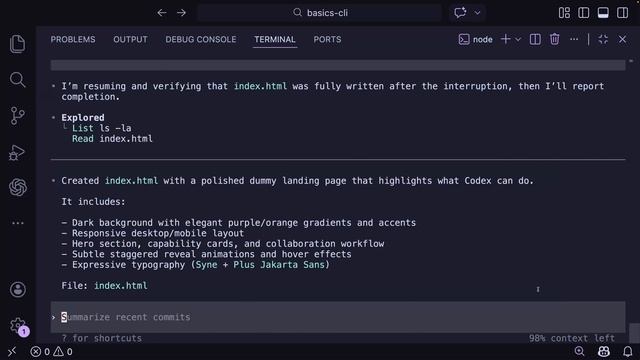Open the Search view in activity bar
The image size is (640, 360).
coord(18,80)
